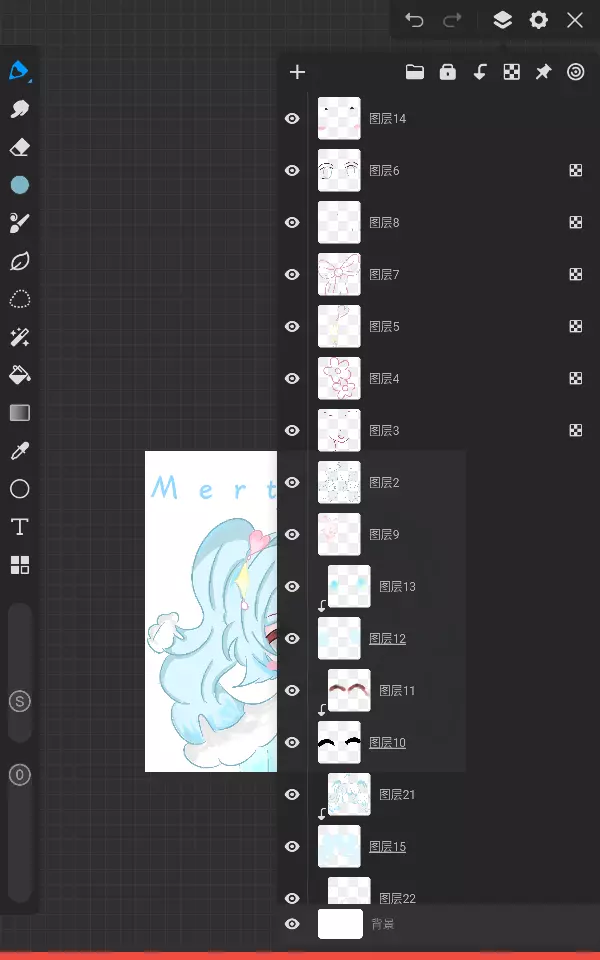
Task: Click layer name 图层9
Action: point(384,534)
